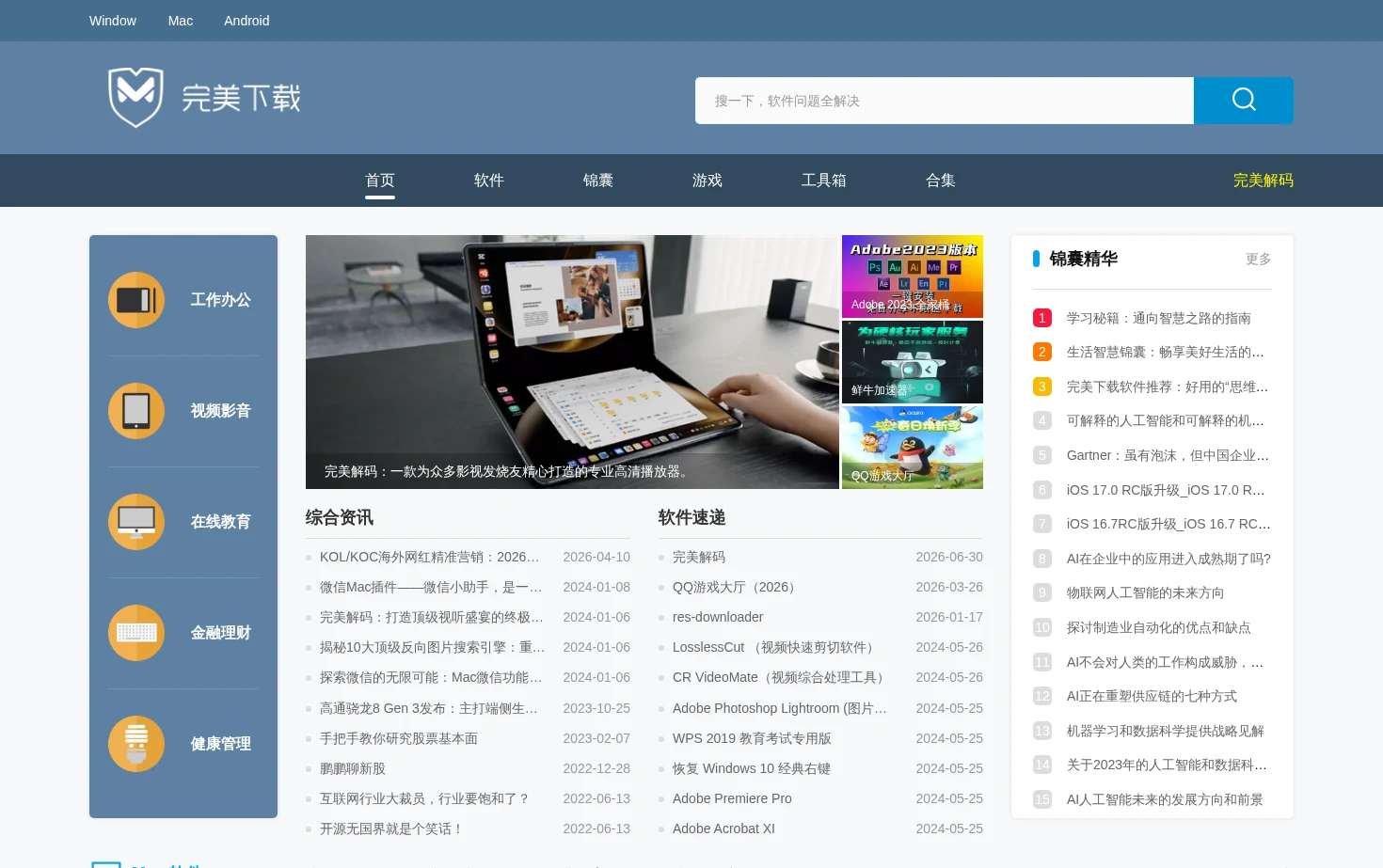Open the main laptop banner image

click(572, 362)
